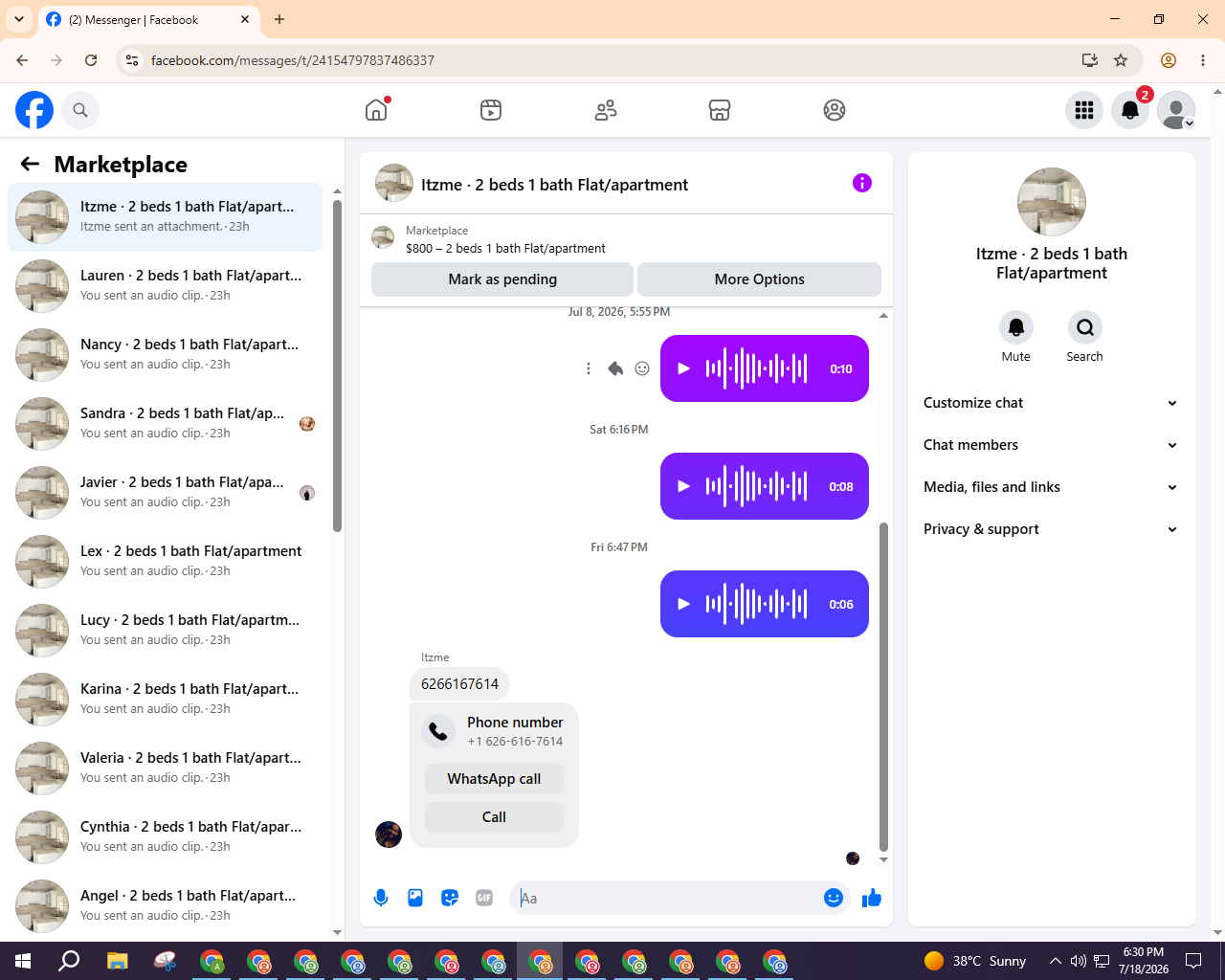Click the Call button
The image size is (1225, 980).
[494, 817]
